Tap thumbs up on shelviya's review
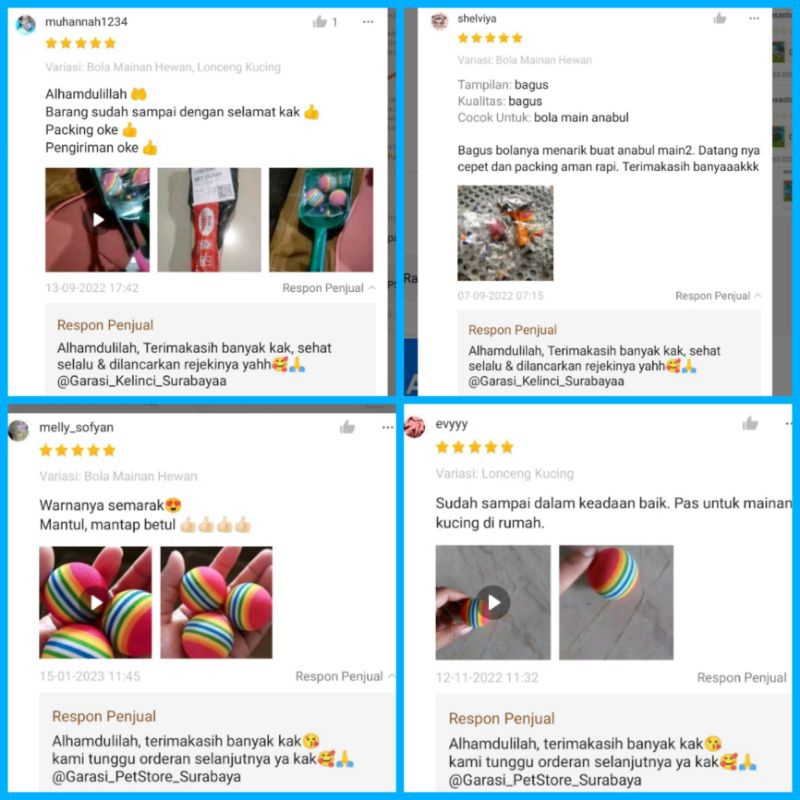 pyautogui.click(x=720, y=18)
